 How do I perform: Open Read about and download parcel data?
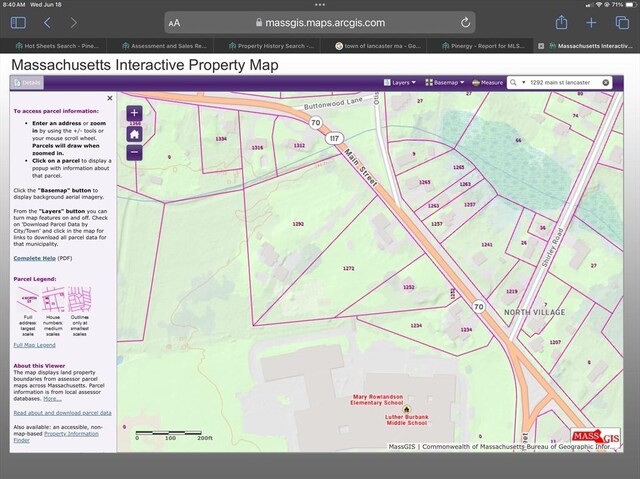(62, 413)
